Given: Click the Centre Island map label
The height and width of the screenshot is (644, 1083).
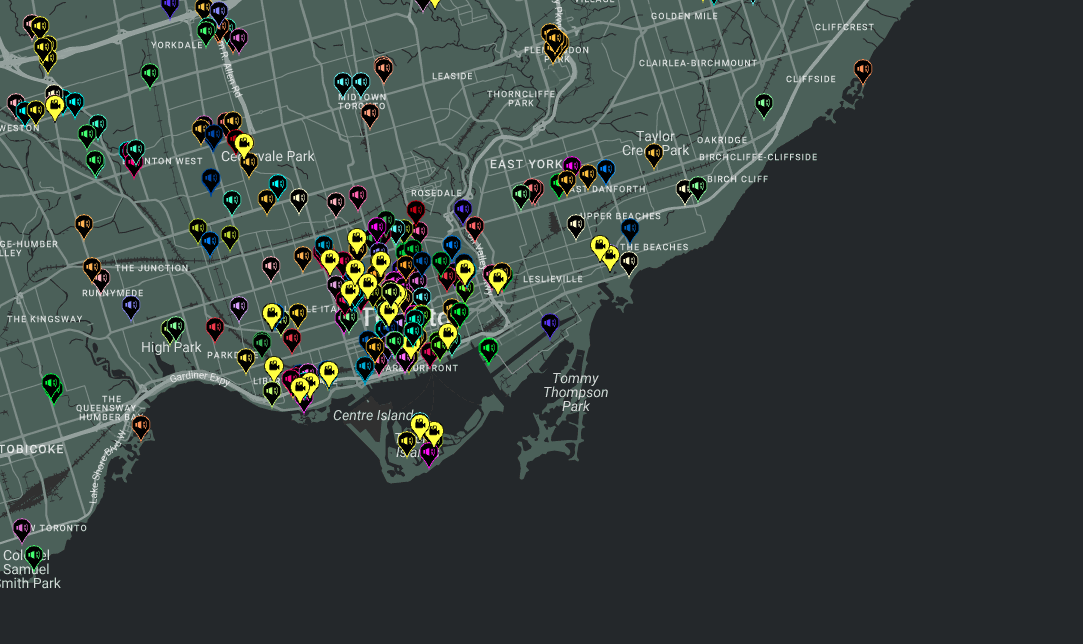Looking at the screenshot, I should [x=373, y=415].
